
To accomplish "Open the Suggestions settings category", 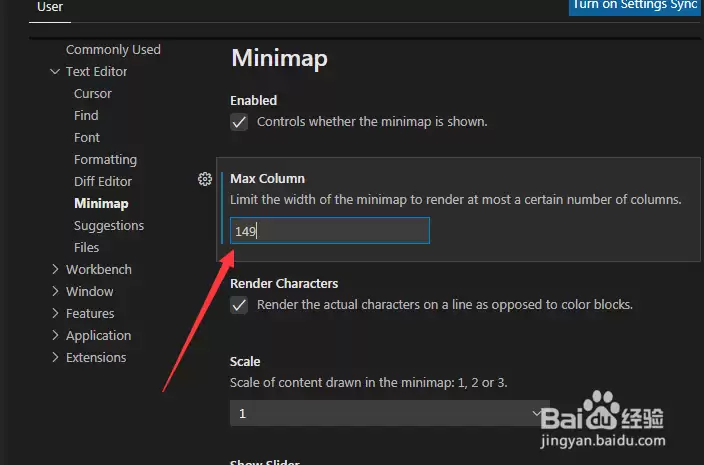I will [x=109, y=226].
